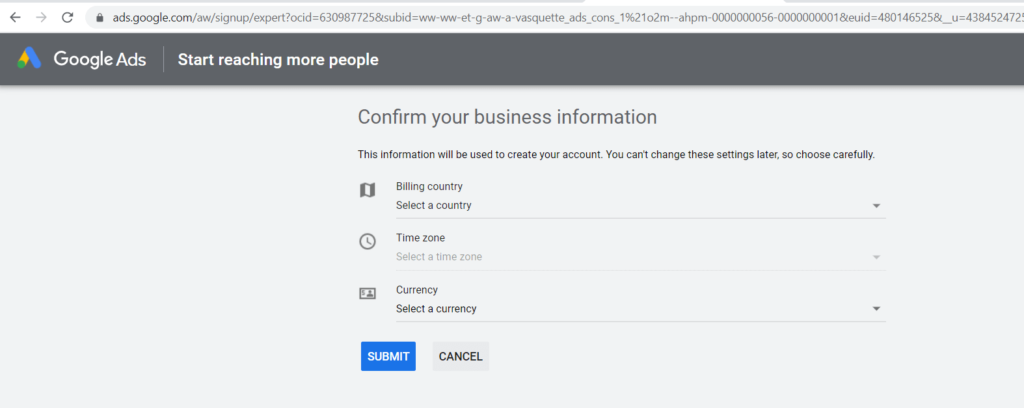
Task: Open the Currency dropdown
Action: click(x=640, y=309)
